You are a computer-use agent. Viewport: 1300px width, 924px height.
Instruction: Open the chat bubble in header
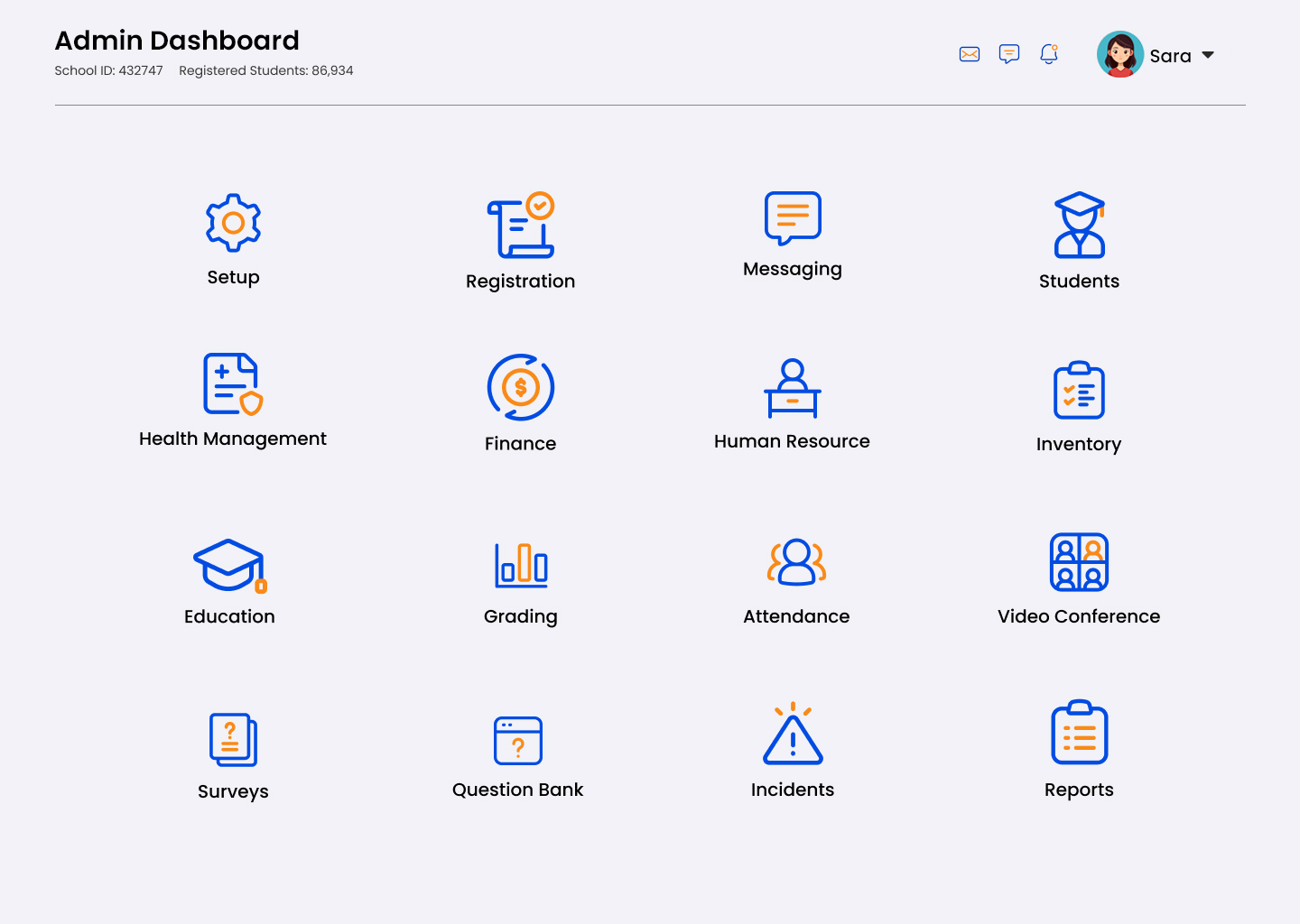pyautogui.click(x=1009, y=54)
